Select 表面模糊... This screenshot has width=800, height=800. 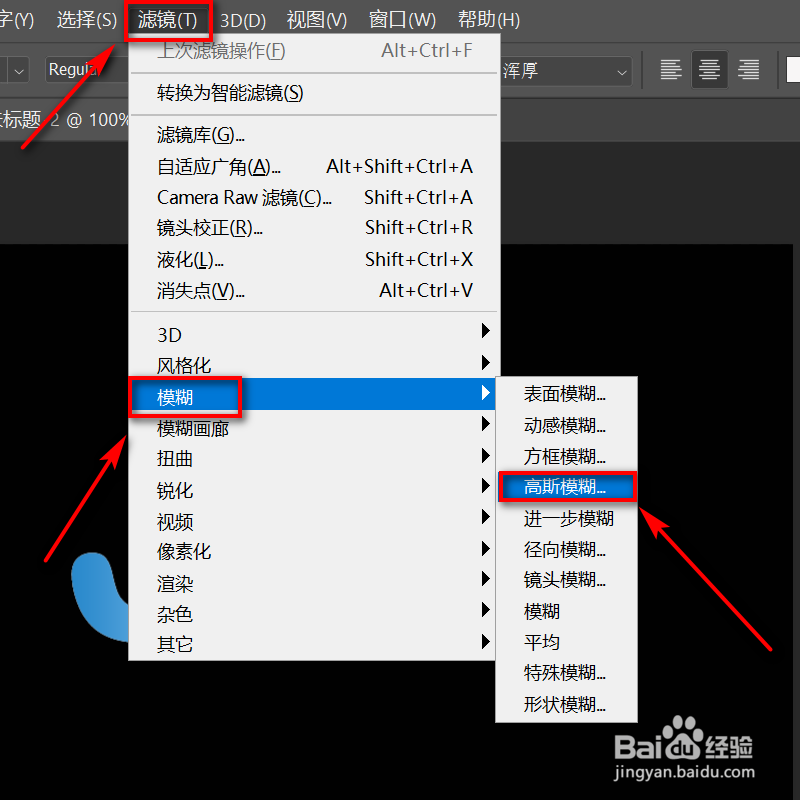coord(566,394)
